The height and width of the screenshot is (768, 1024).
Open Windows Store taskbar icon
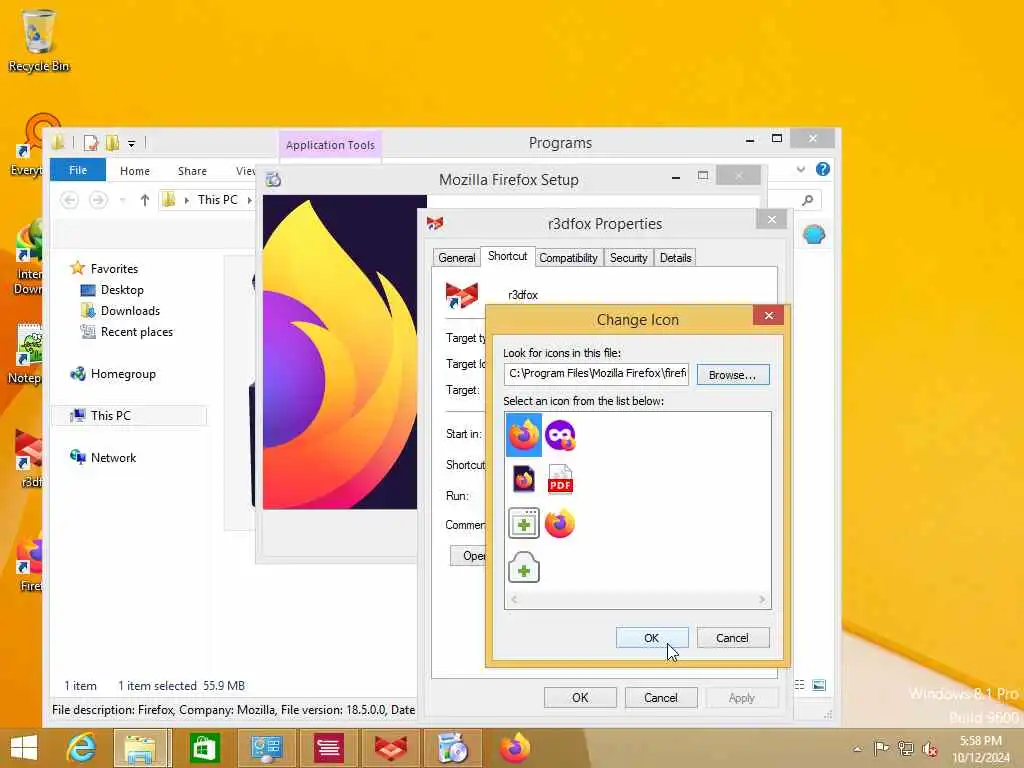click(x=204, y=748)
